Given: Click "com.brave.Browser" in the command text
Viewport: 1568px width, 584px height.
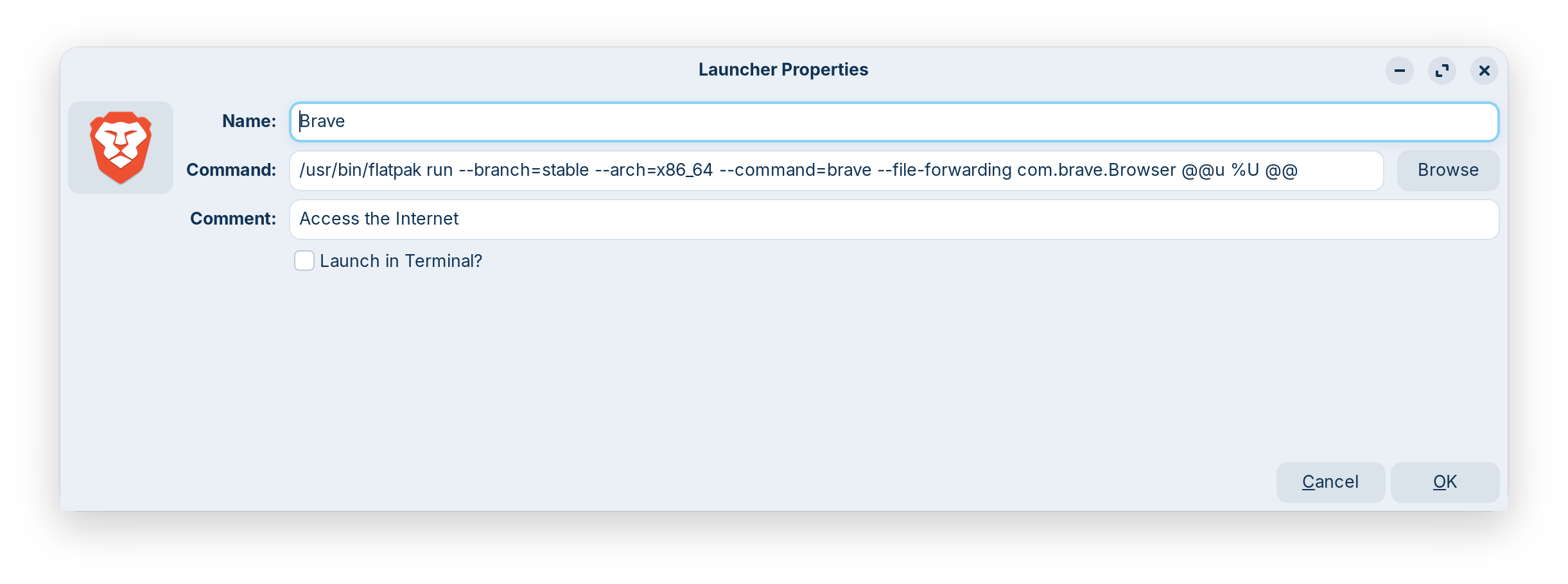Looking at the screenshot, I should pos(1096,171).
